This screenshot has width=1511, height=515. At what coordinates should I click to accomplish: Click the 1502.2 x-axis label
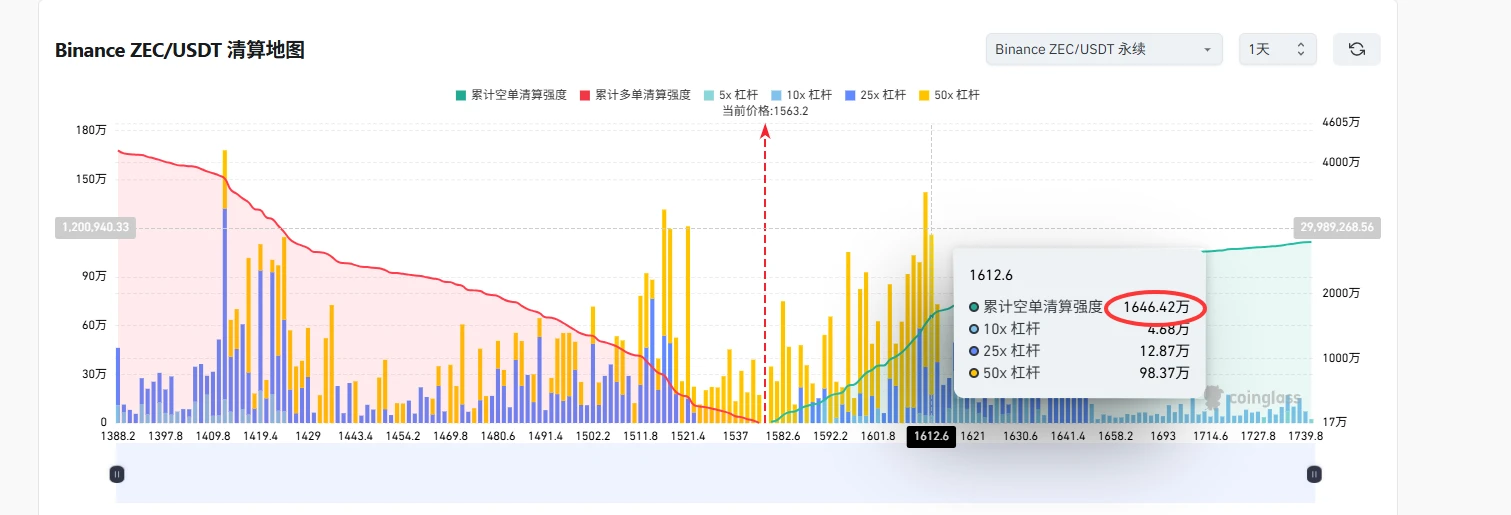593,437
